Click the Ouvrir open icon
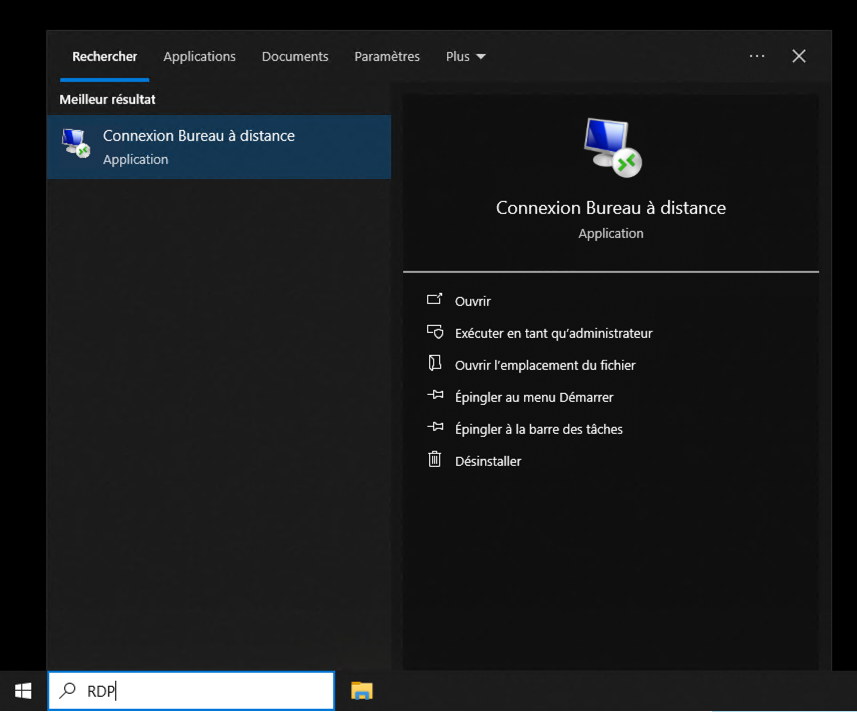 pyautogui.click(x=435, y=299)
